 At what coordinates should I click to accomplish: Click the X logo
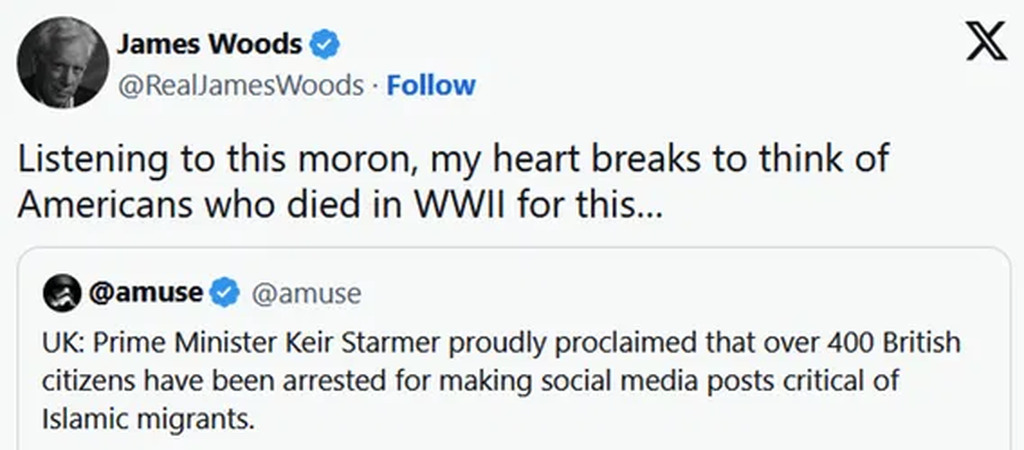click(986, 44)
